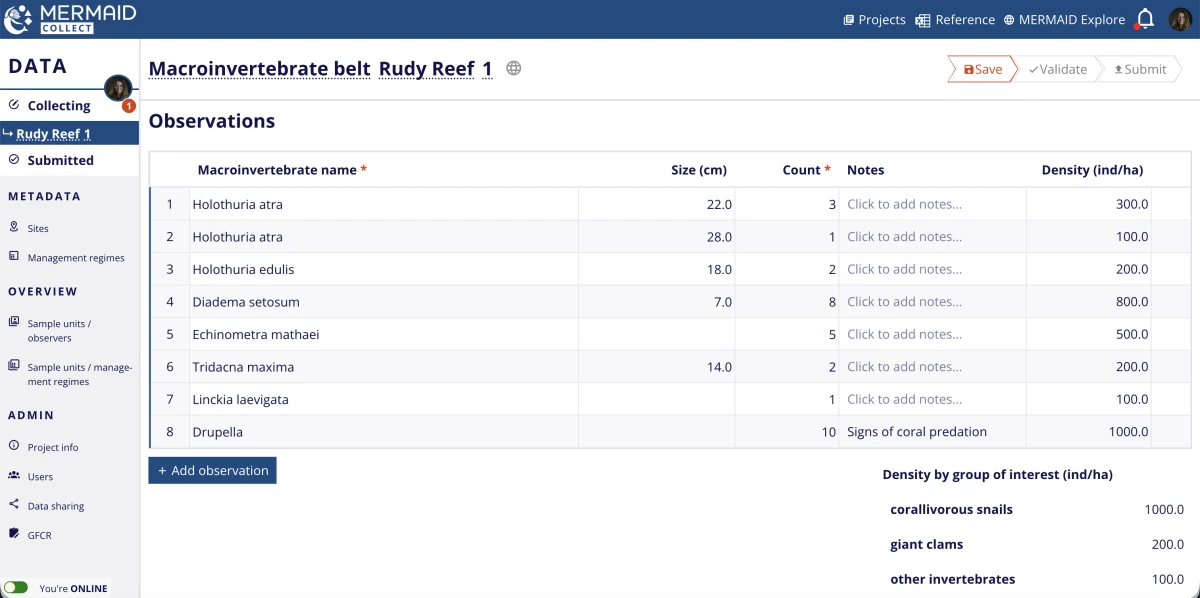The image size is (1200, 598).
Task: Click the collecting avatar with badge 1
Action: 118,88
